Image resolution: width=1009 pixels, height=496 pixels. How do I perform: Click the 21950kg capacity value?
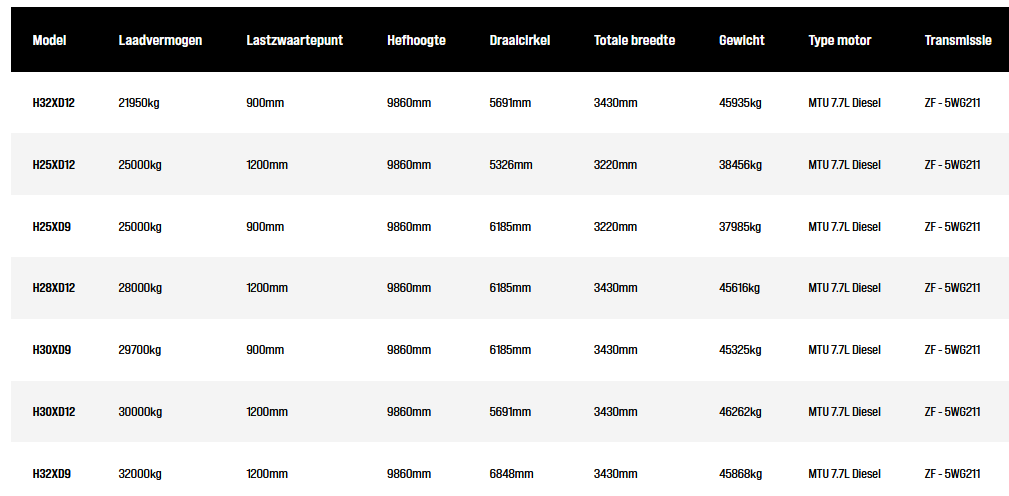tap(139, 103)
